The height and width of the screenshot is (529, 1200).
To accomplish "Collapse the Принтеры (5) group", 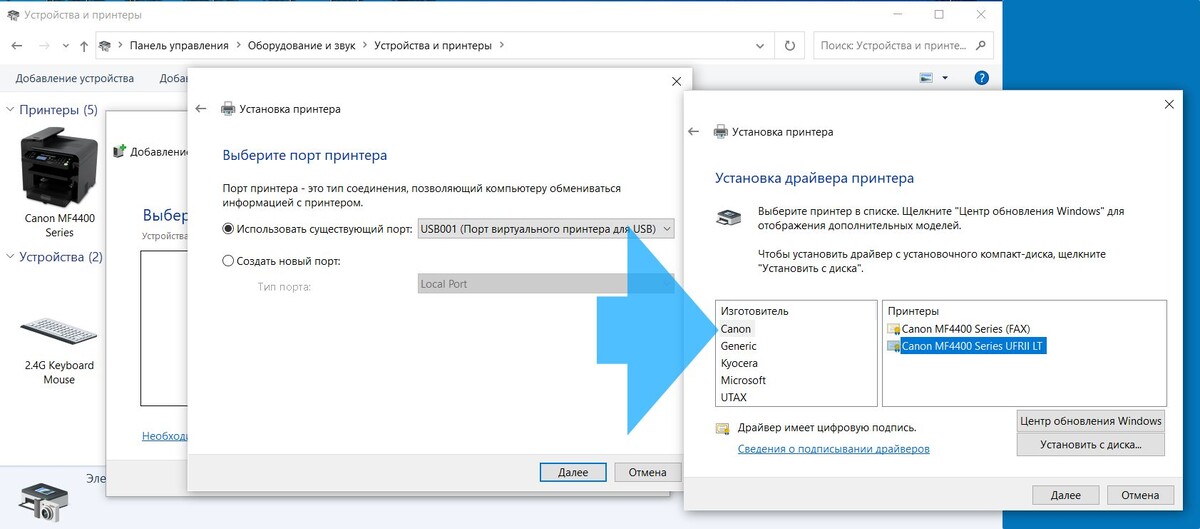I will click(x=10, y=110).
